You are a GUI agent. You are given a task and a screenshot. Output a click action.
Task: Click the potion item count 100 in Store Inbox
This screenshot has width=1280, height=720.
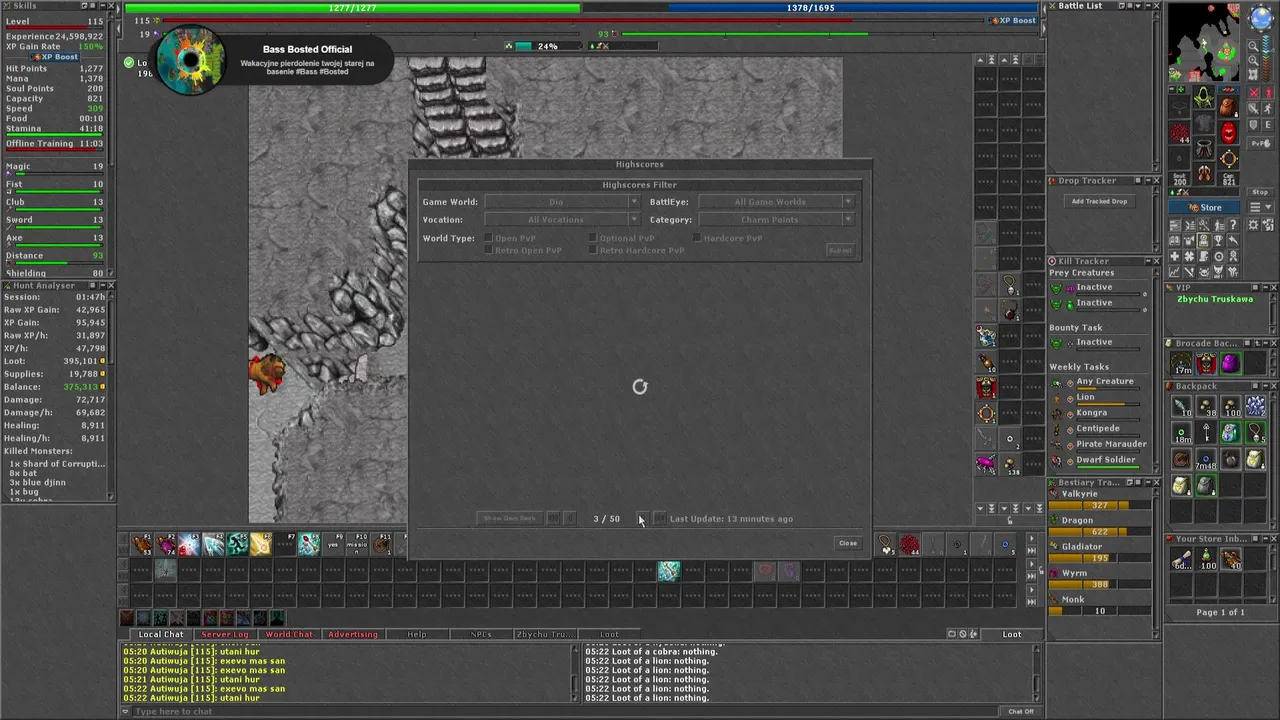(1207, 559)
